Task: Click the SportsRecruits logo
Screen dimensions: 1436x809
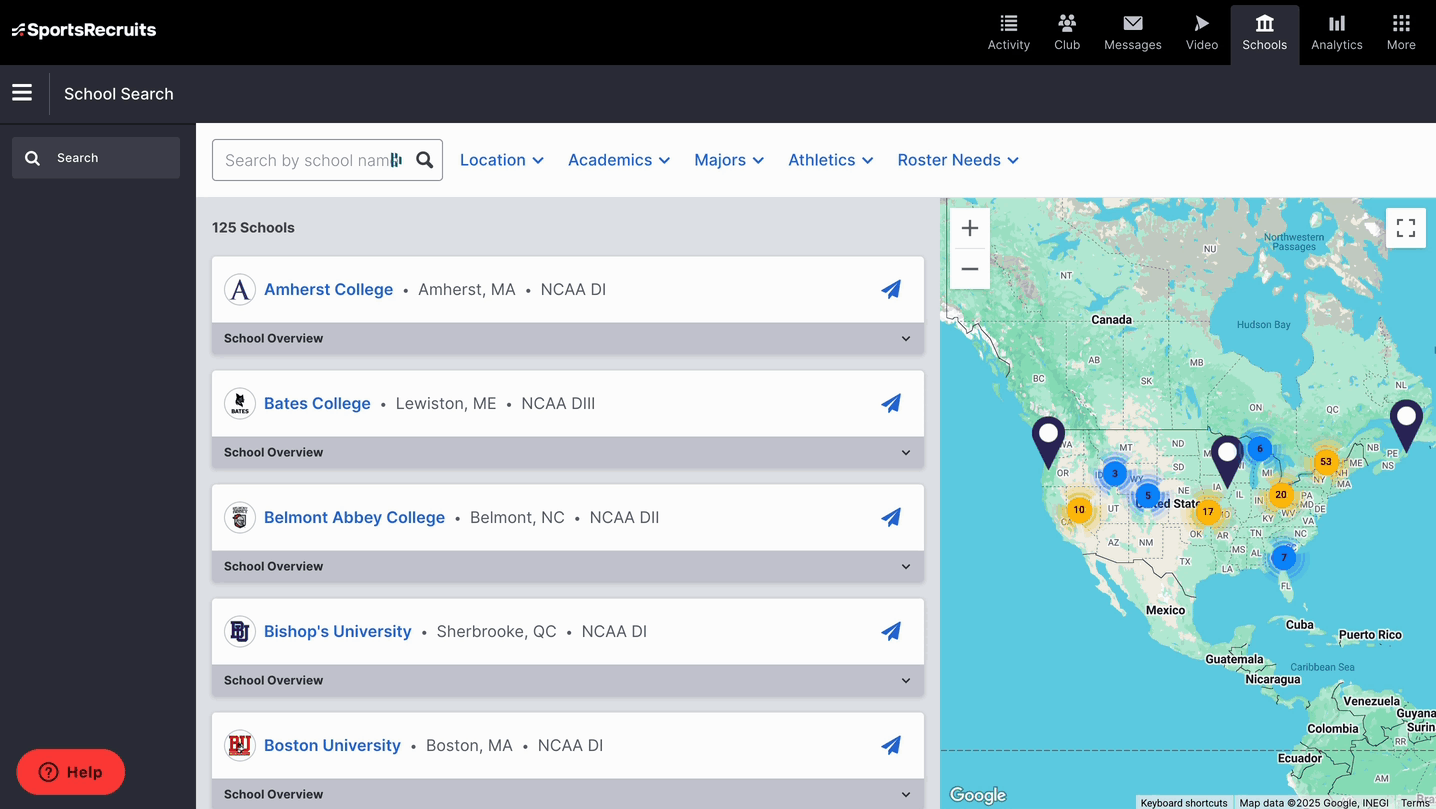Action: coord(84,30)
